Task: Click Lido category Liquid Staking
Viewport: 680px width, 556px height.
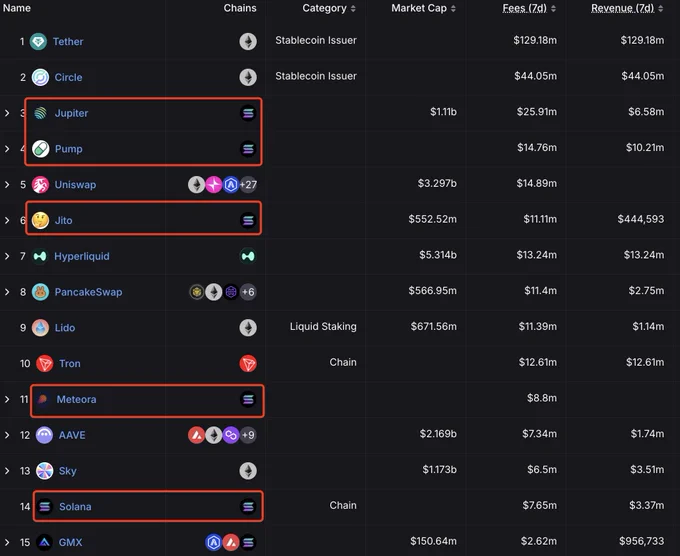Action: pyautogui.click(x=323, y=327)
